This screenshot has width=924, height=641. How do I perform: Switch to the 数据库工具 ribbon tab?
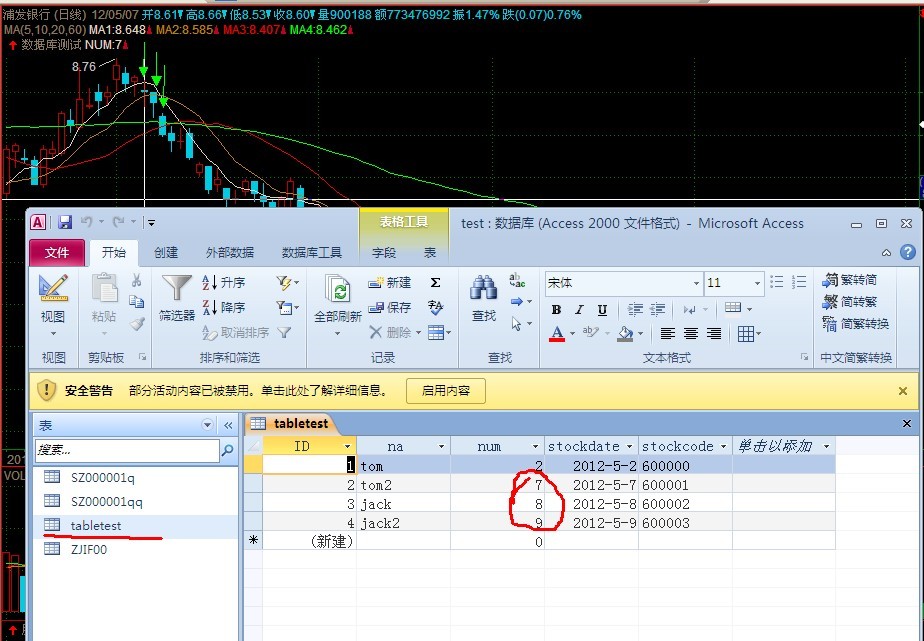312,253
